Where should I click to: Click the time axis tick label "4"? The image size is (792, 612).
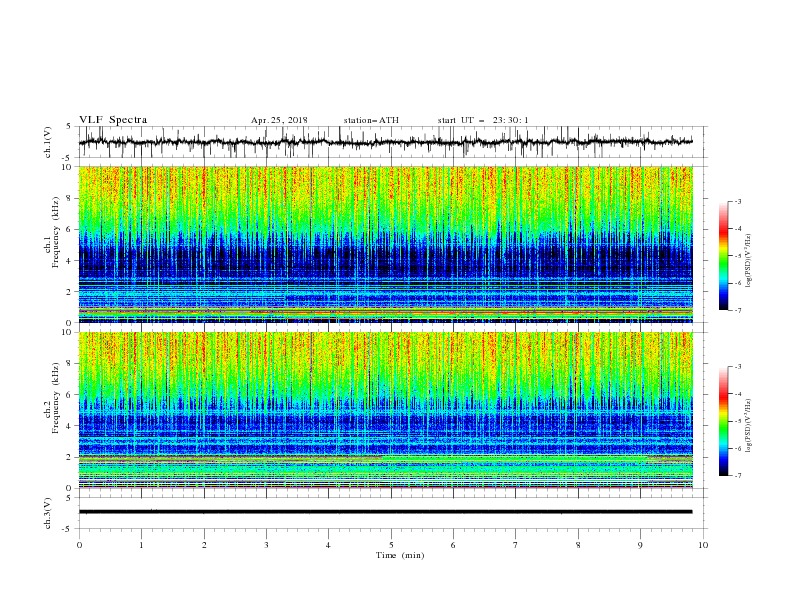coord(328,545)
